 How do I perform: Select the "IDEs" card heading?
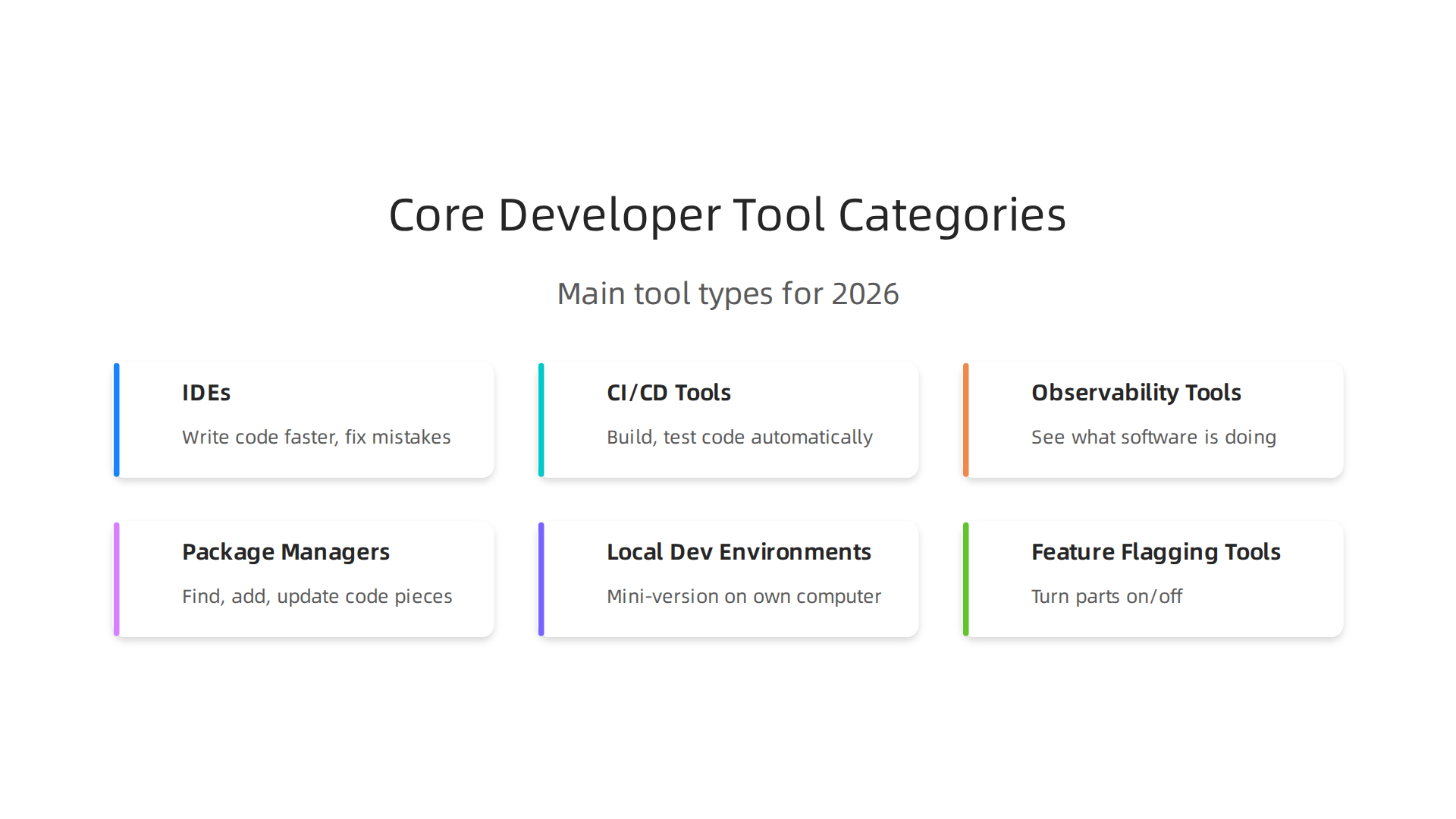(206, 393)
